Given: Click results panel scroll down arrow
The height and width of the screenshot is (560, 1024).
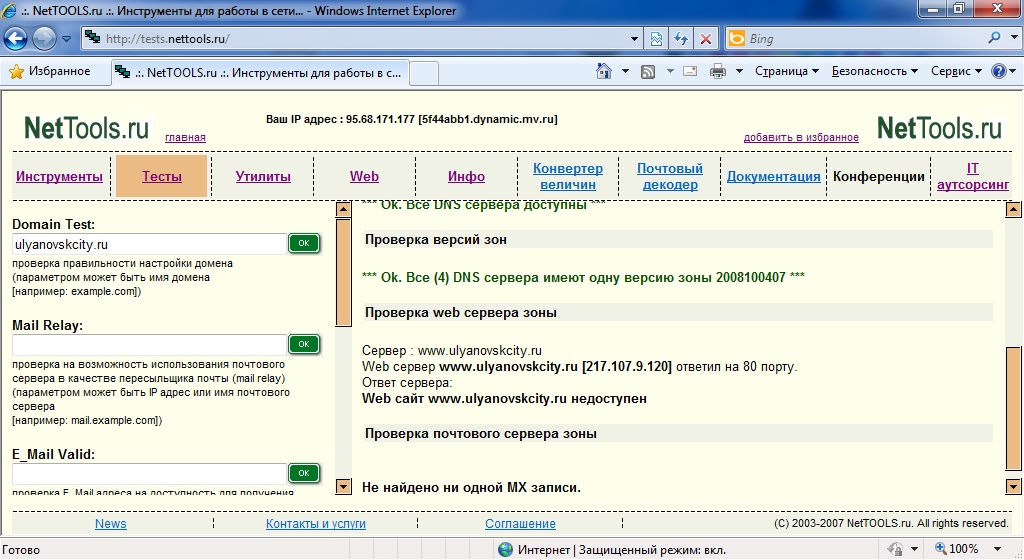Looking at the screenshot, I should (x=1013, y=486).
